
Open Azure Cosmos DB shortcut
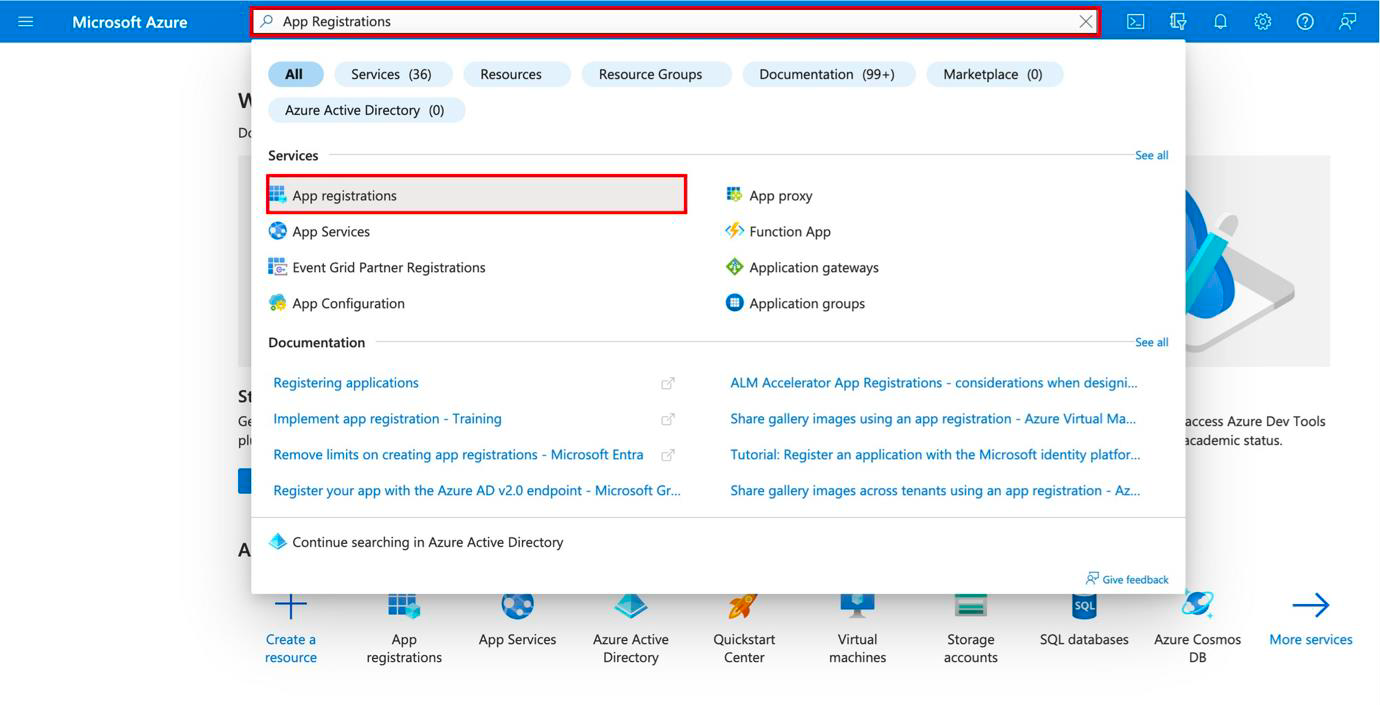coord(1197,627)
